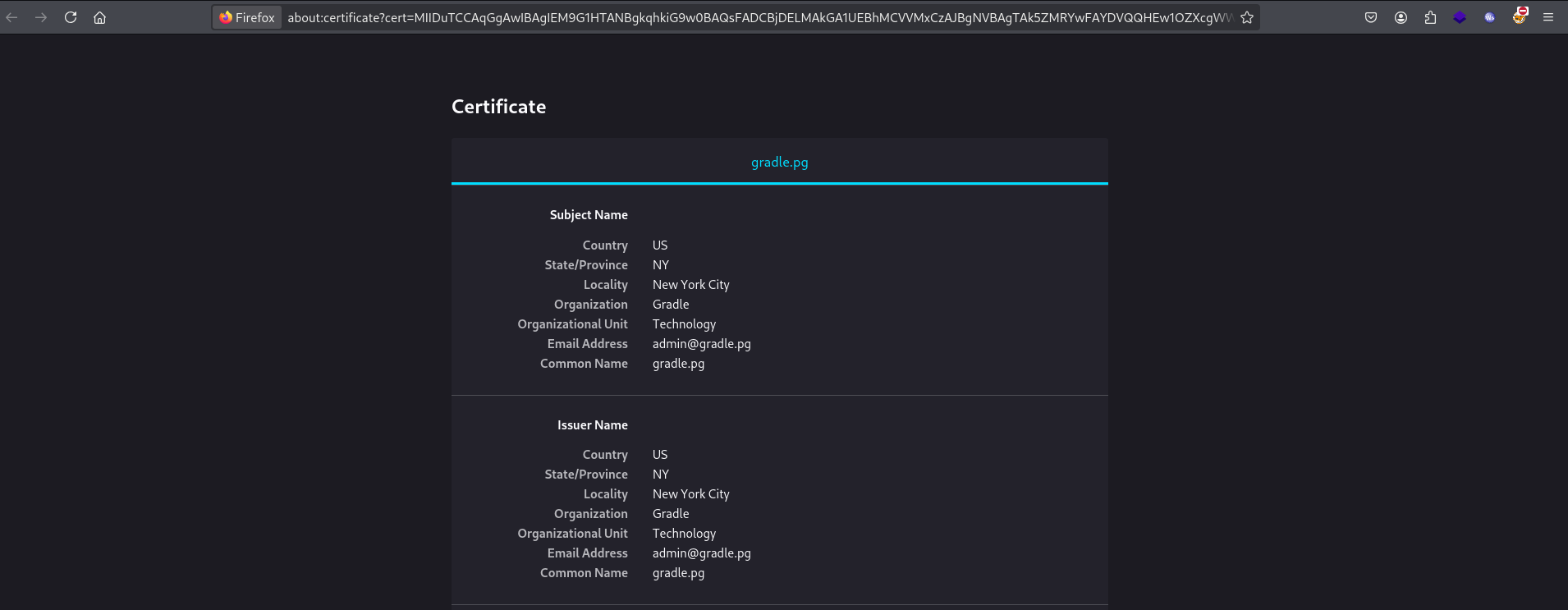Click the Firefox identity badge in address bar

(247, 17)
